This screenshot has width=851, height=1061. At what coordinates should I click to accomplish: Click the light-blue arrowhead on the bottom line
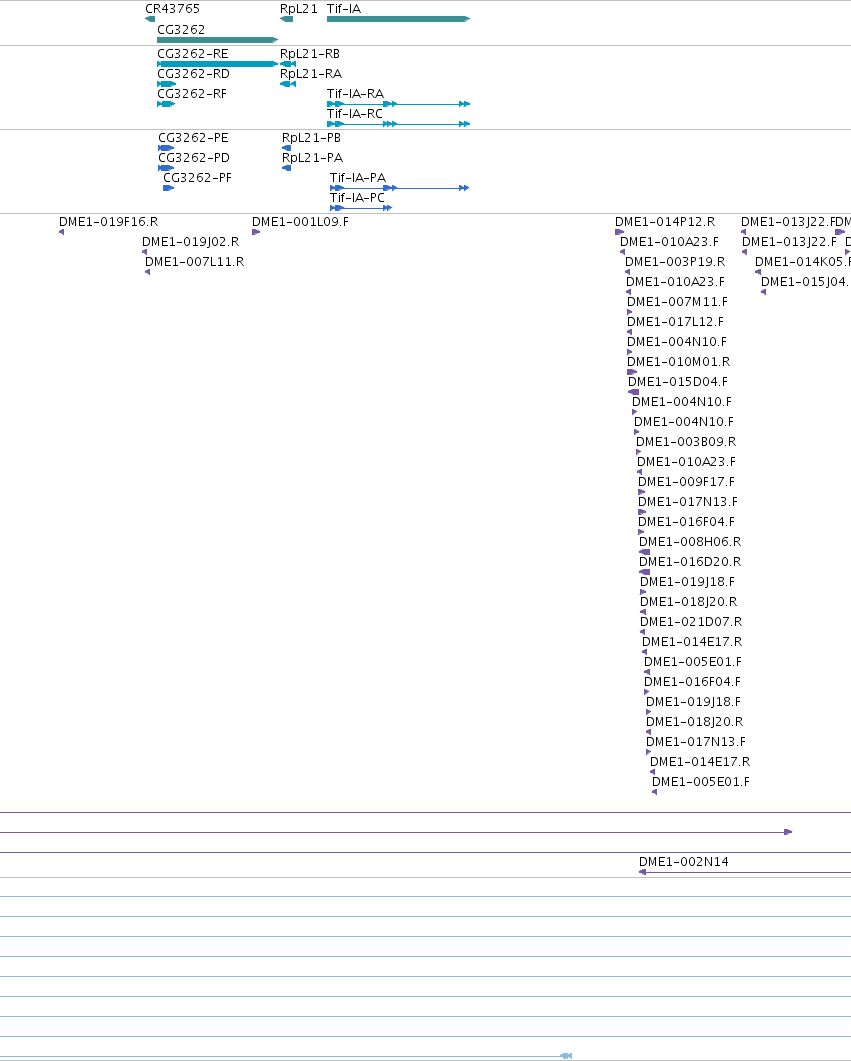tap(566, 1056)
